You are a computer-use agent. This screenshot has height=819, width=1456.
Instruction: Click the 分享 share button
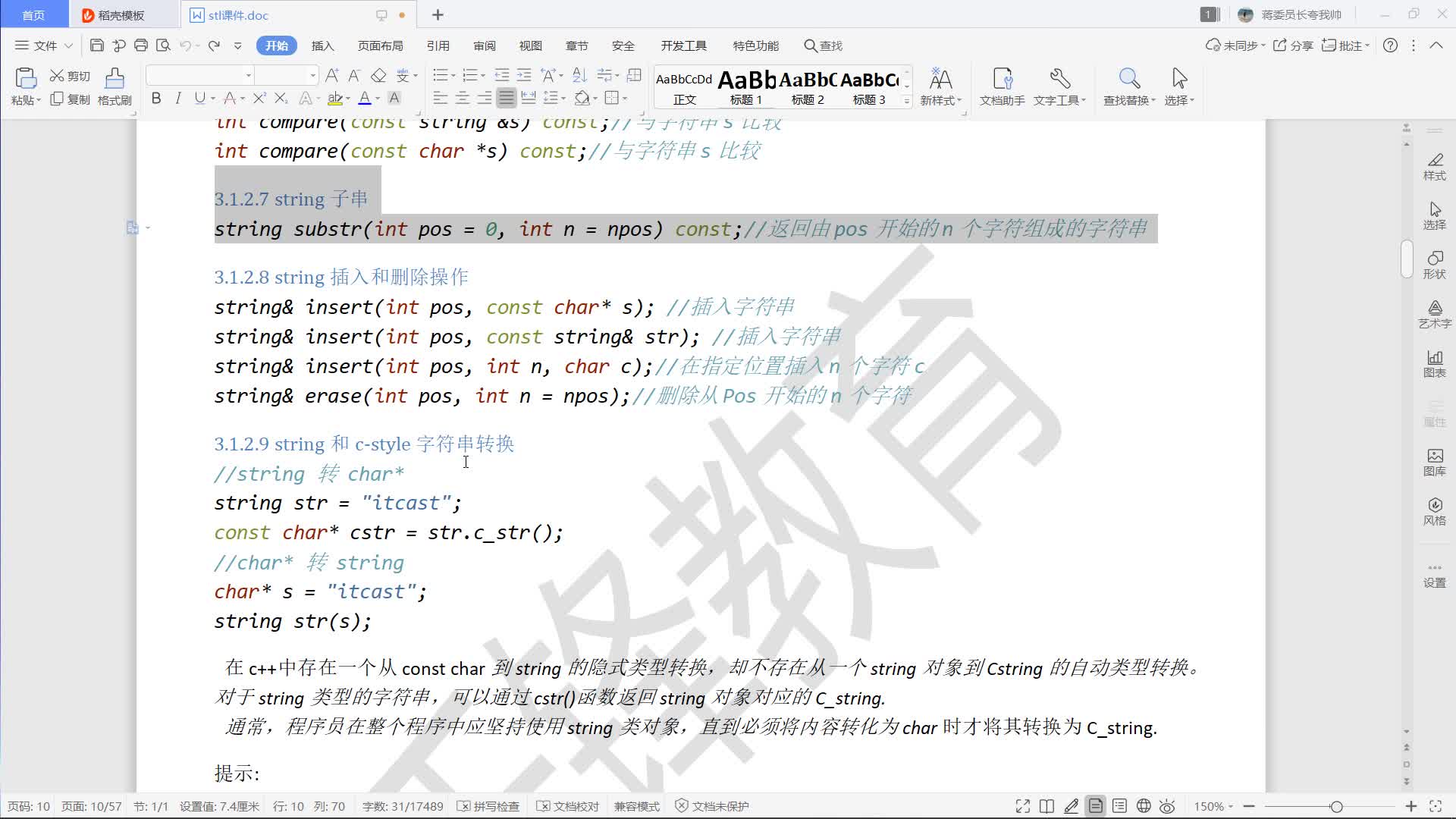pos(1293,45)
